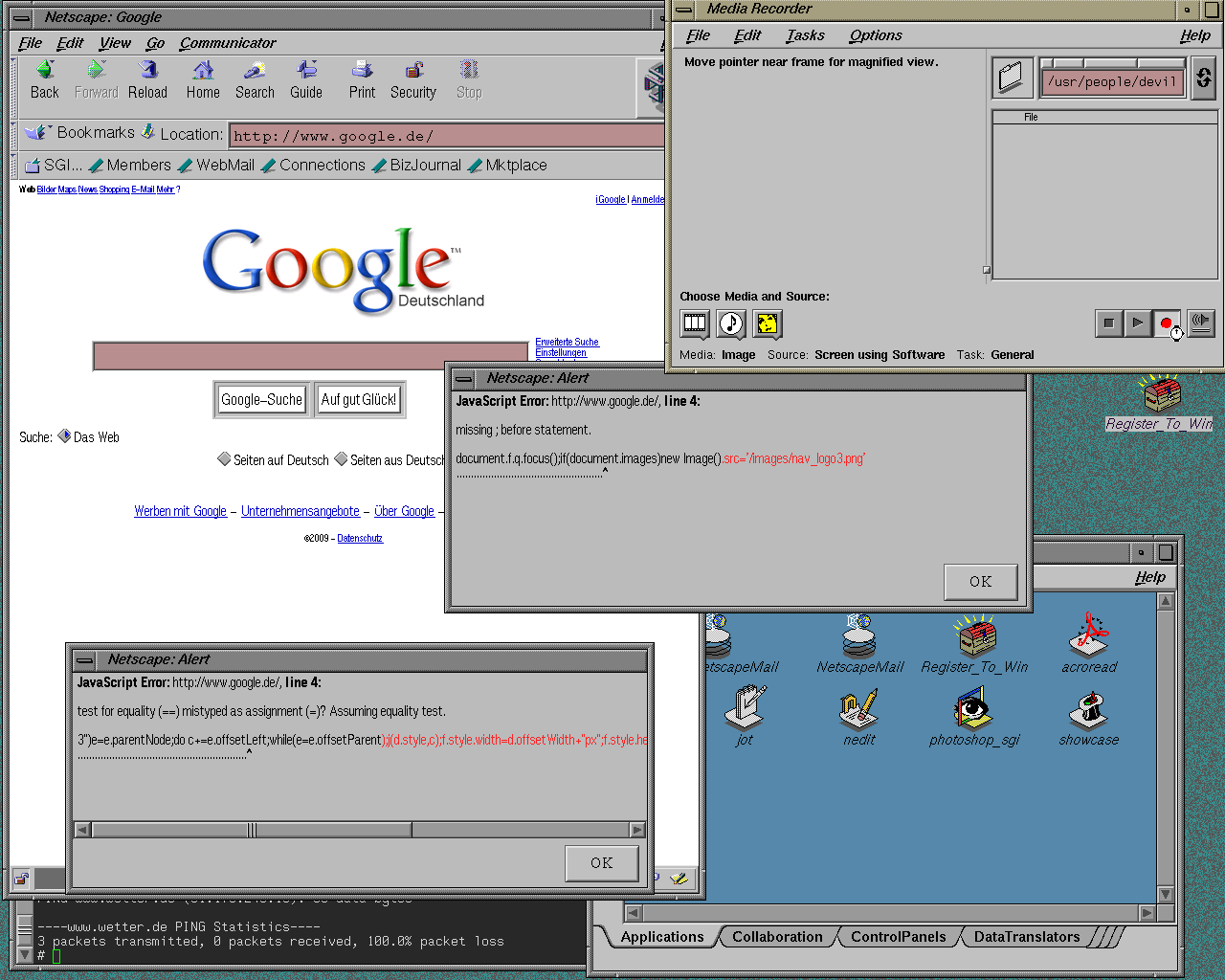Click down arrow of Icon Catalog vertical scrollbar
This screenshot has height=980, width=1225.
click(1165, 894)
